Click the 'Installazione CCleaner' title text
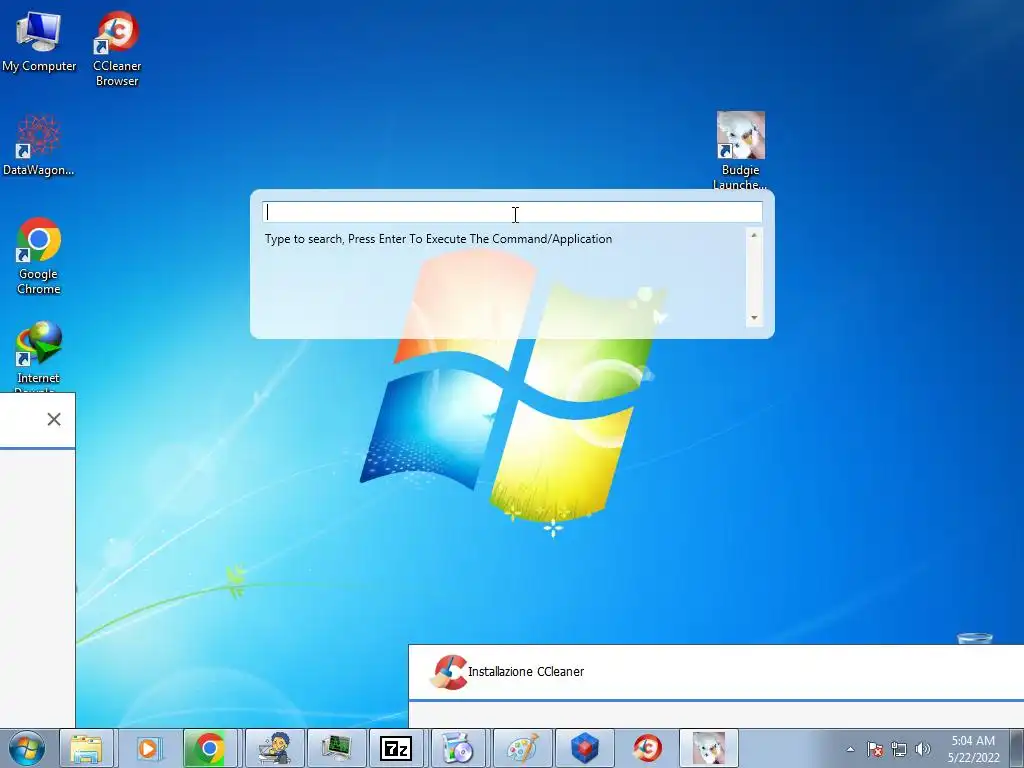 click(526, 671)
